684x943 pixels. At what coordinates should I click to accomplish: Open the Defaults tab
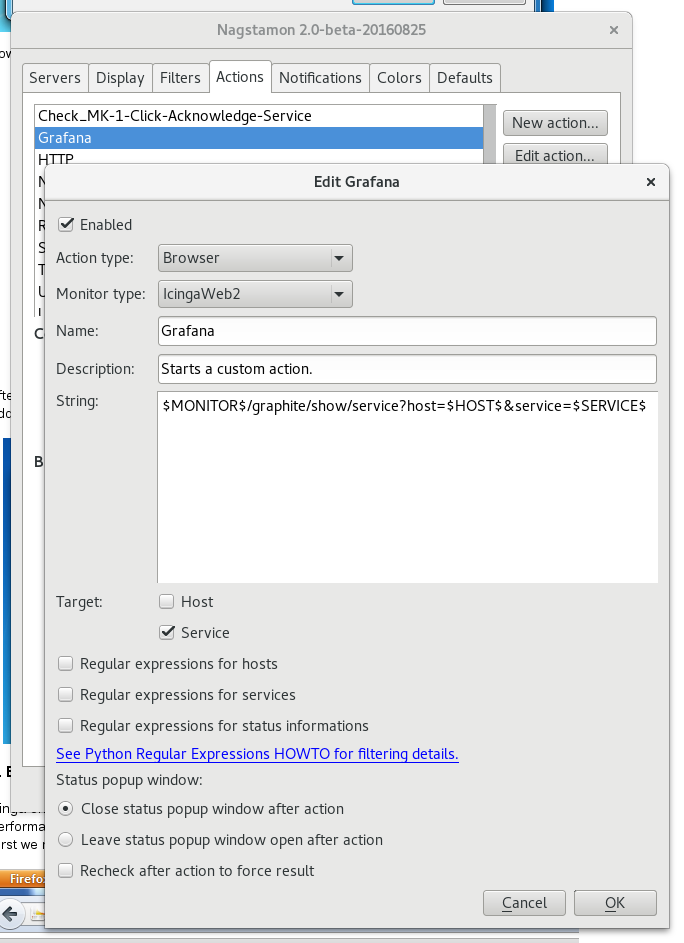pyautogui.click(x=464, y=78)
